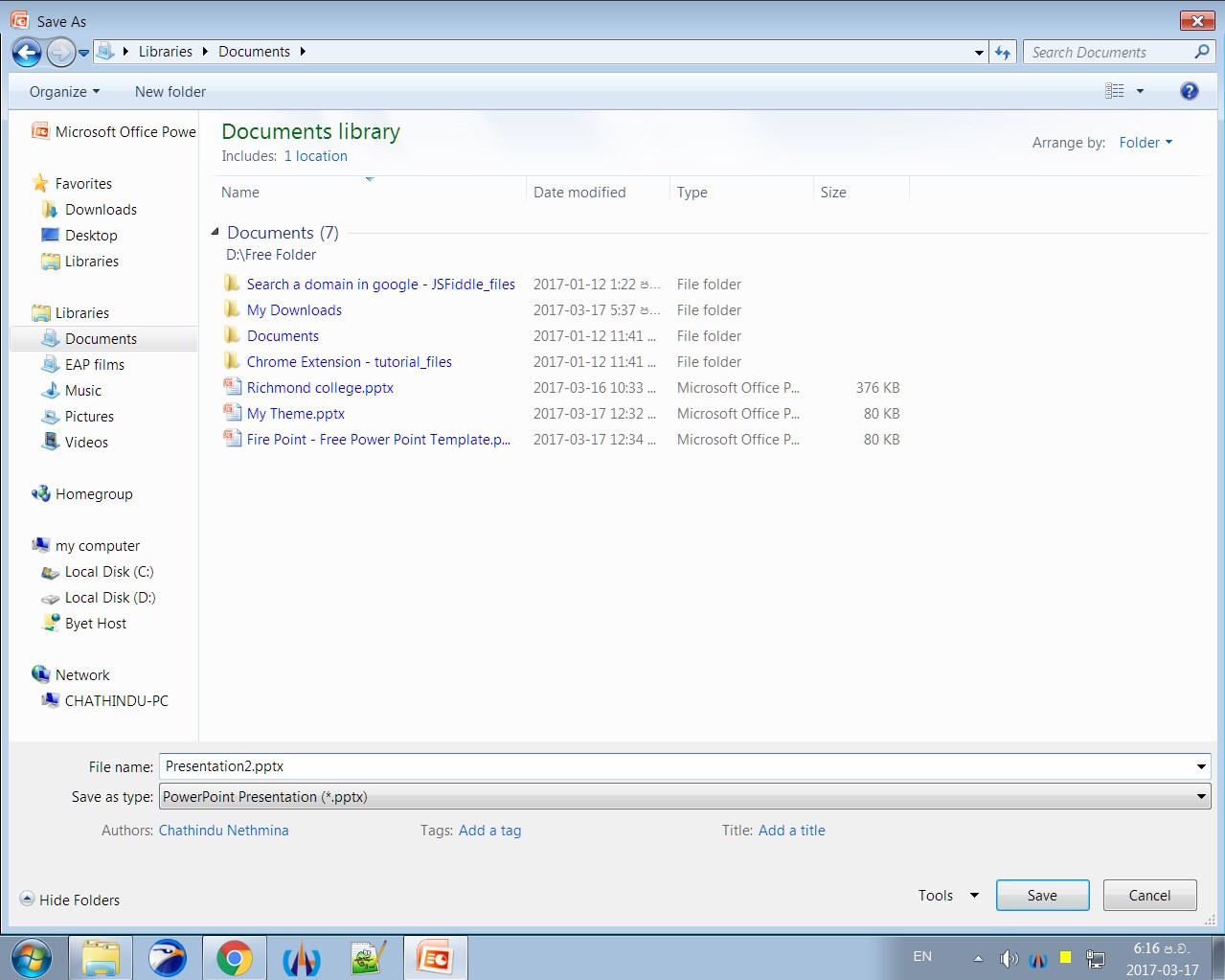This screenshot has height=980, width=1225.
Task: Sort by Date modified column
Action: (598, 192)
